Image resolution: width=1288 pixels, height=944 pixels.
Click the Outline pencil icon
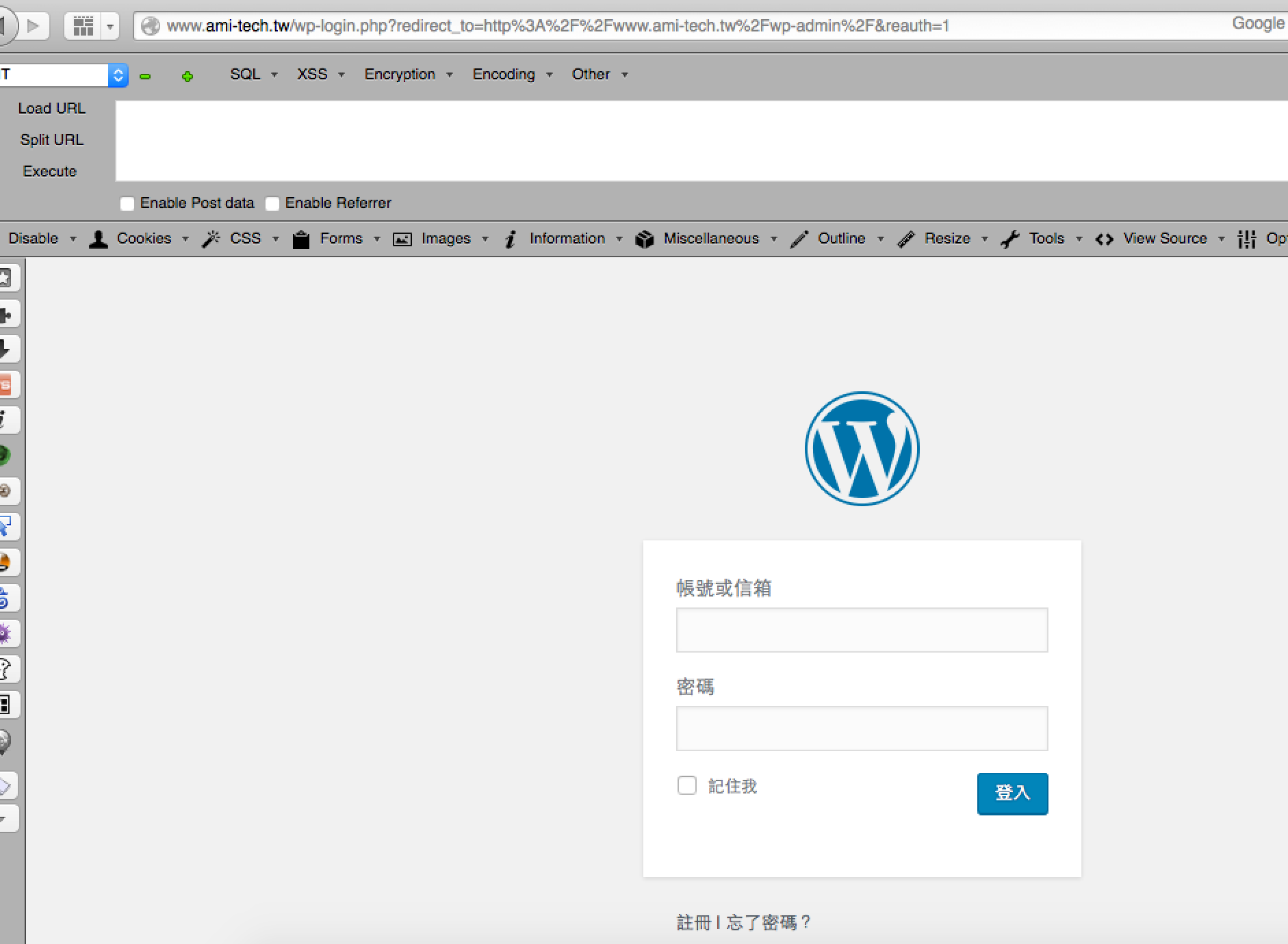[799, 239]
